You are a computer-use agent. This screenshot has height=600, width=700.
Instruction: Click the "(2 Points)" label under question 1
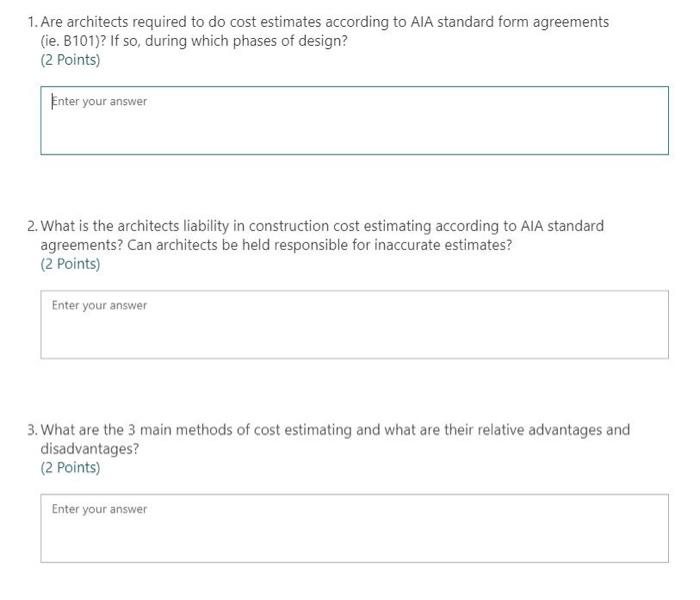pos(70,60)
